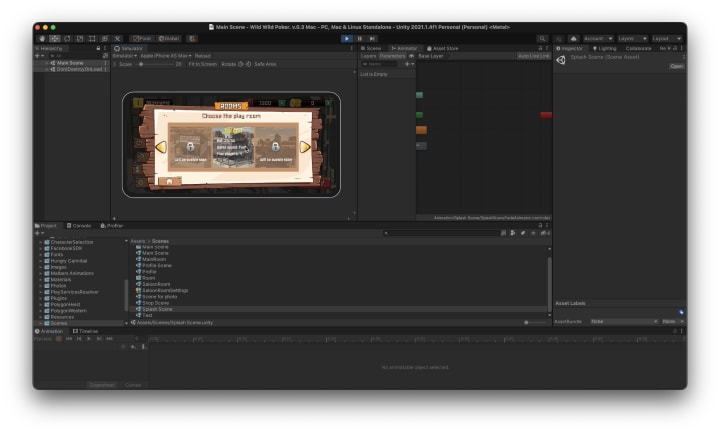Toggle Pivot handle position
The width and height of the screenshot is (720, 433).
click(x=142, y=39)
